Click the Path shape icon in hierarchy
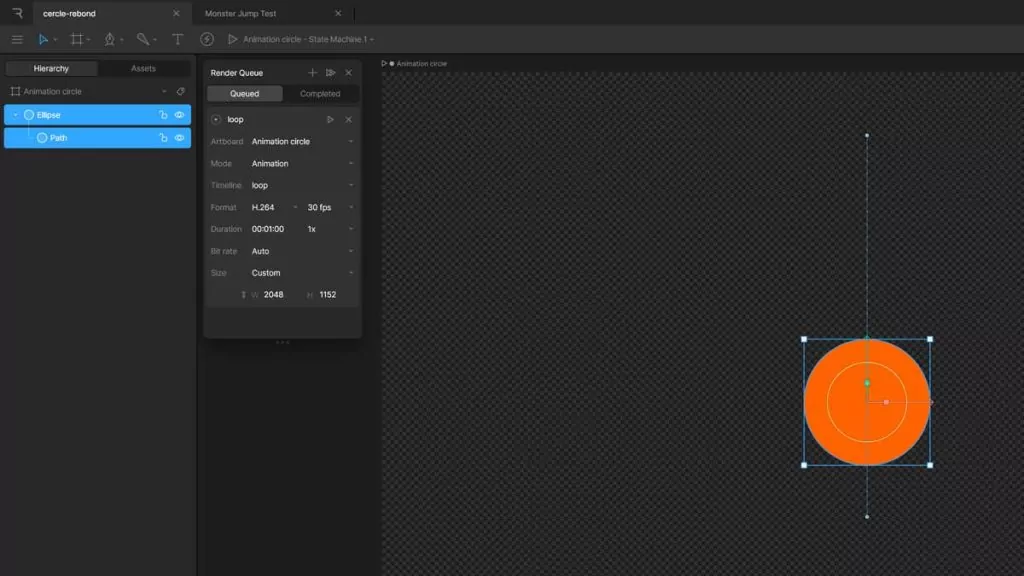This screenshot has width=1024, height=576. coord(42,138)
